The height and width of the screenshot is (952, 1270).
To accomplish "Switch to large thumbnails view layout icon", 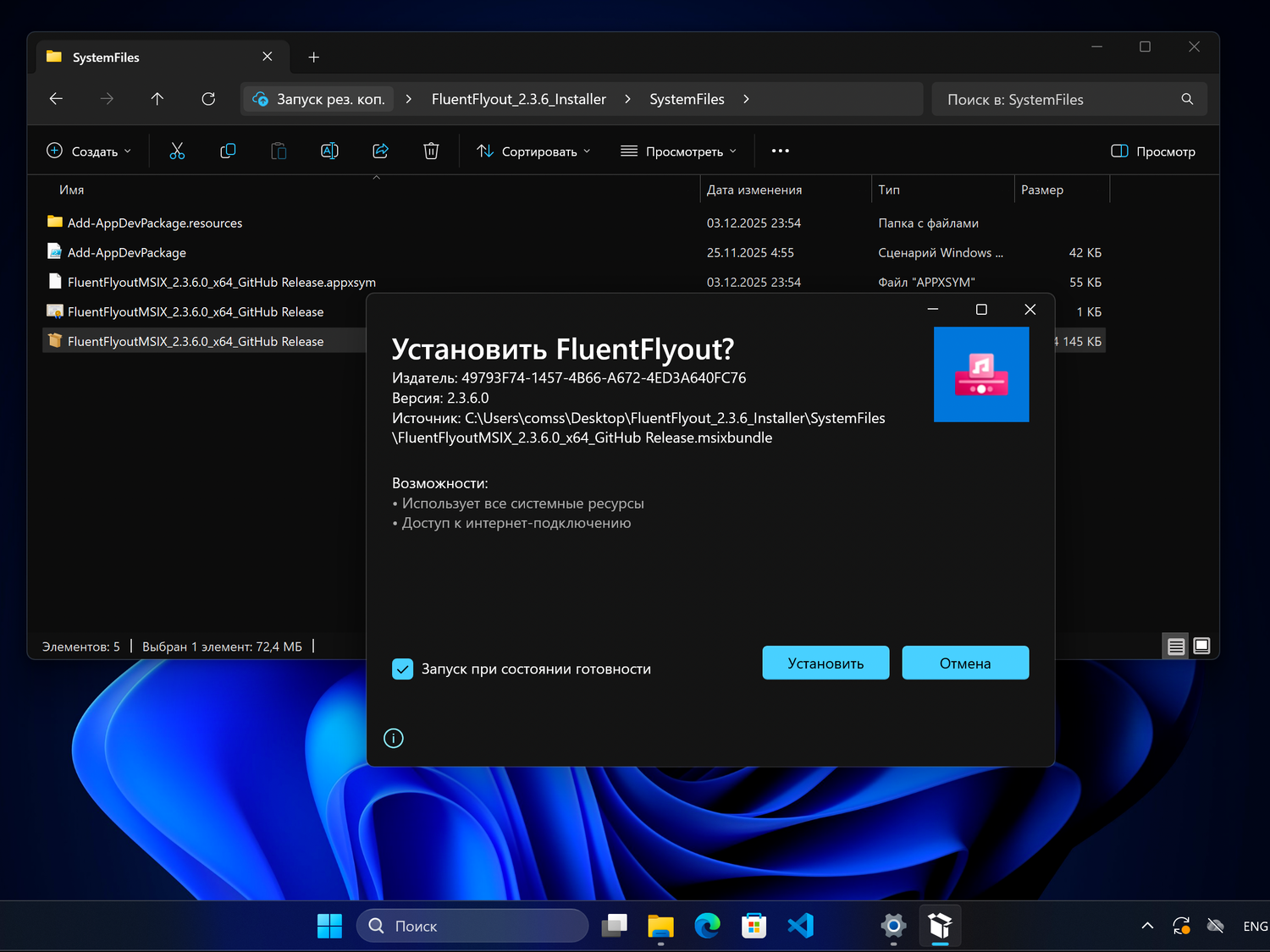I will 1201,647.
